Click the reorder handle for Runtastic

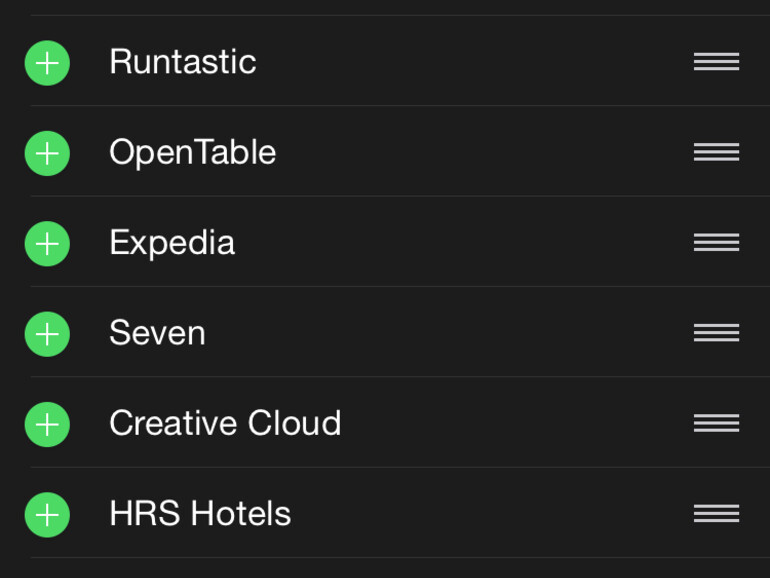tap(716, 62)
